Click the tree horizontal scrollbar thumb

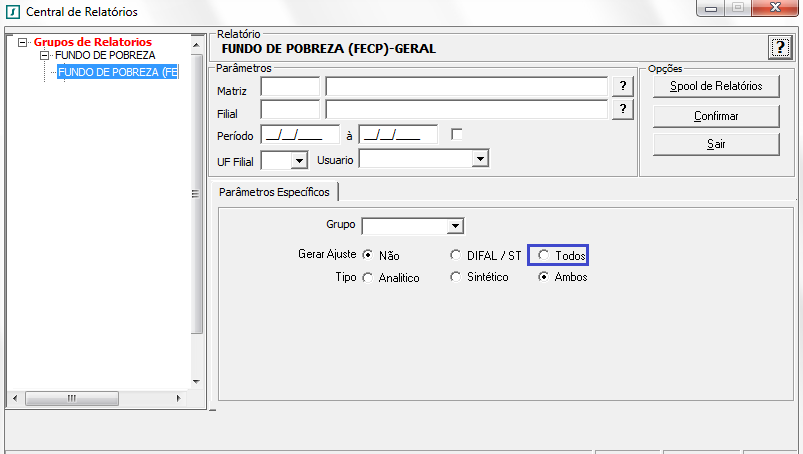(x=72, y=398)
